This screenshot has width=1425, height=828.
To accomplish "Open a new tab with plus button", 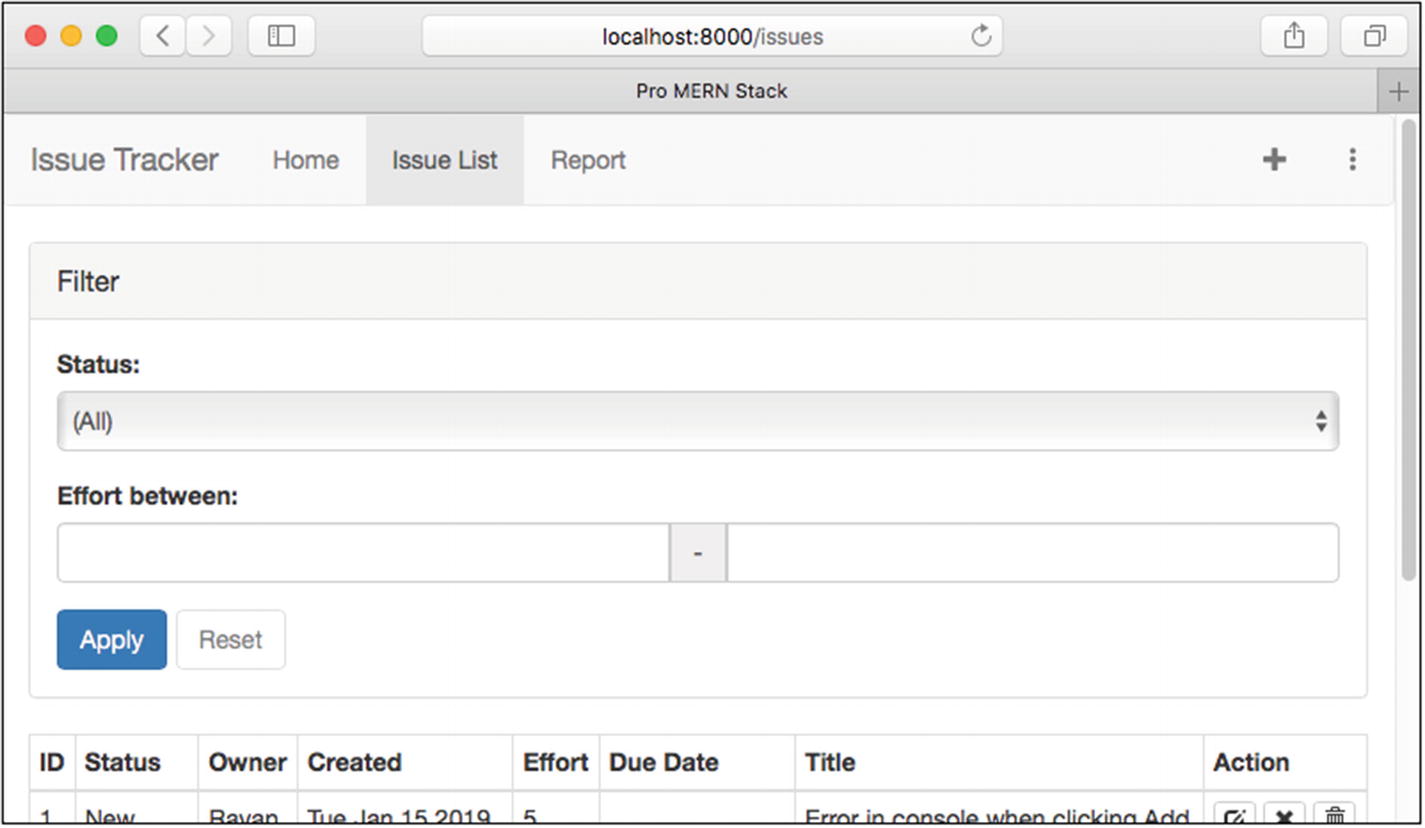I will (x=1398, y=92).
